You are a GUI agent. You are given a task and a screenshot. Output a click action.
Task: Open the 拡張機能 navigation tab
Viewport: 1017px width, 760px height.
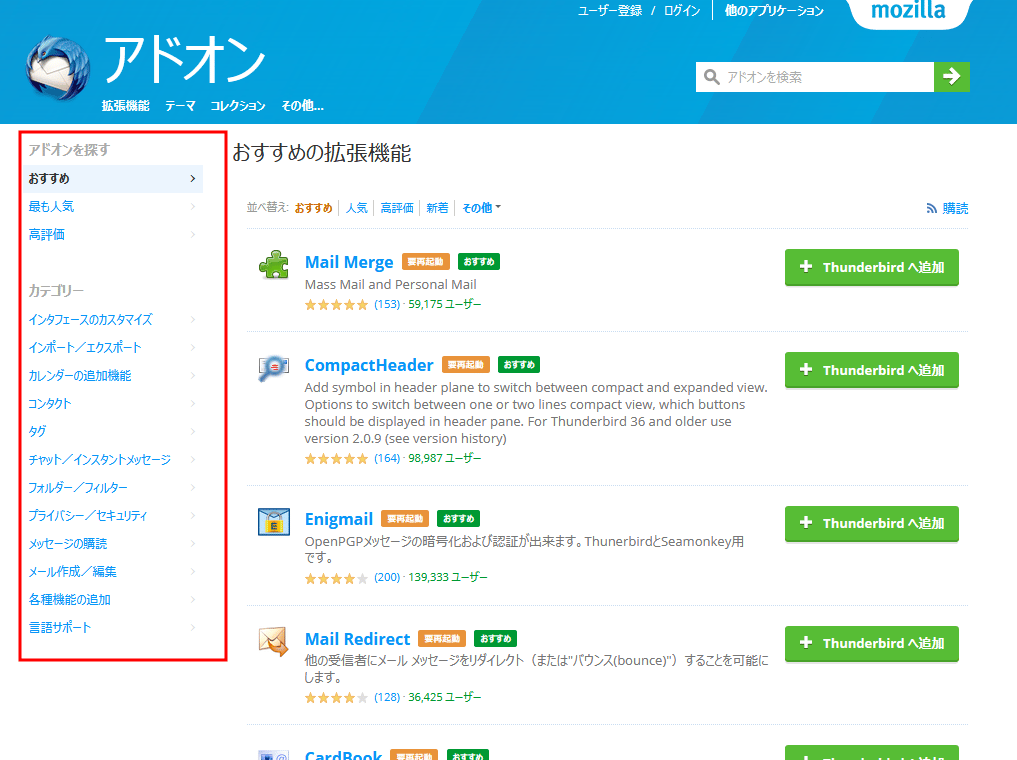coord(125,106)
